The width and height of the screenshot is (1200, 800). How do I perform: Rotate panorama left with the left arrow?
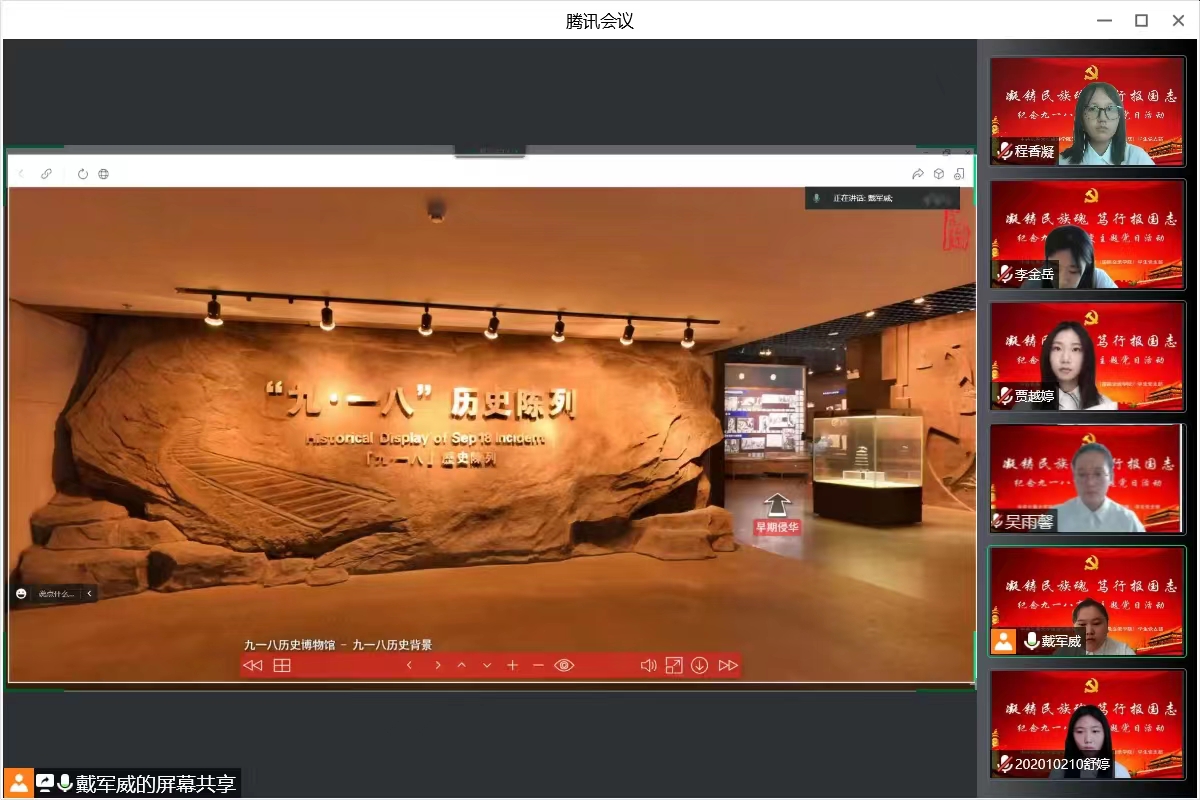pos(409,665)
